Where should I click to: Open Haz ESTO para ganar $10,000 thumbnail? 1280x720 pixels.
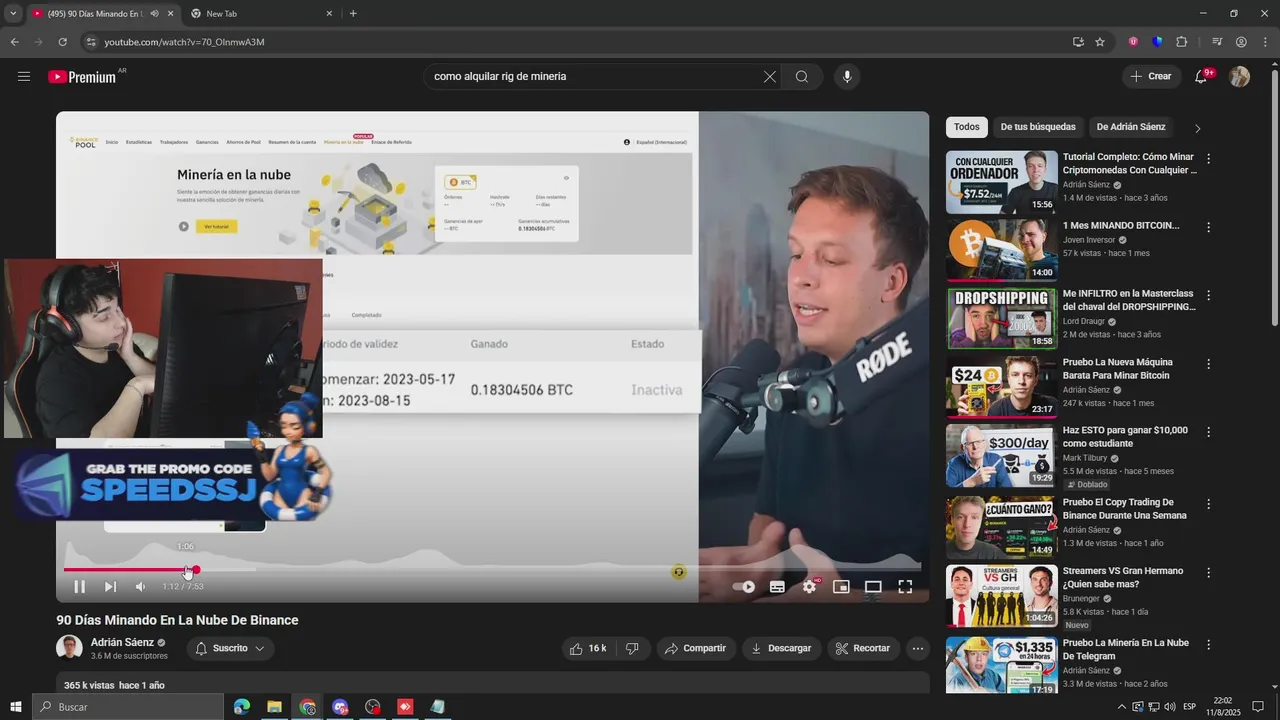tap(1002, 455)
